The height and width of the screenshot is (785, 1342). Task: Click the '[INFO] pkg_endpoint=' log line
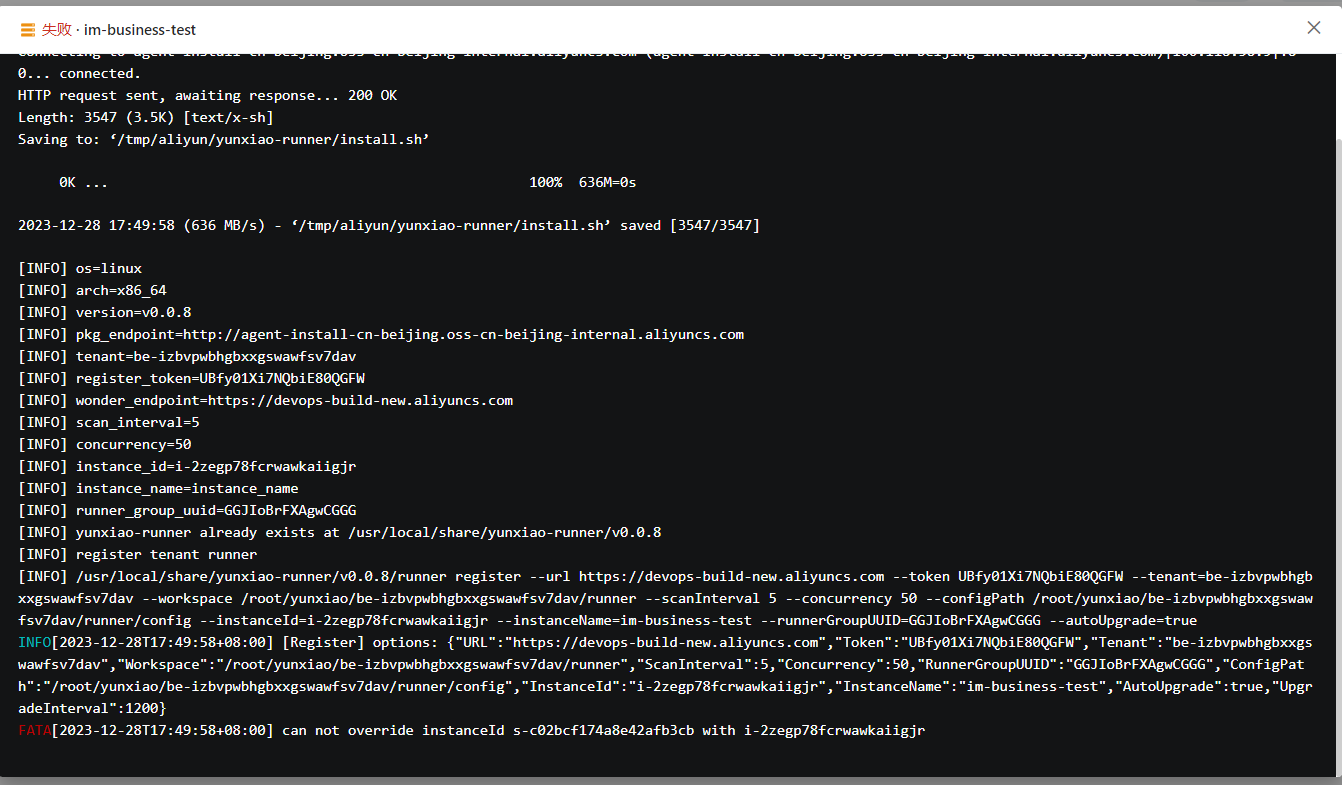[x=381, y=335]
